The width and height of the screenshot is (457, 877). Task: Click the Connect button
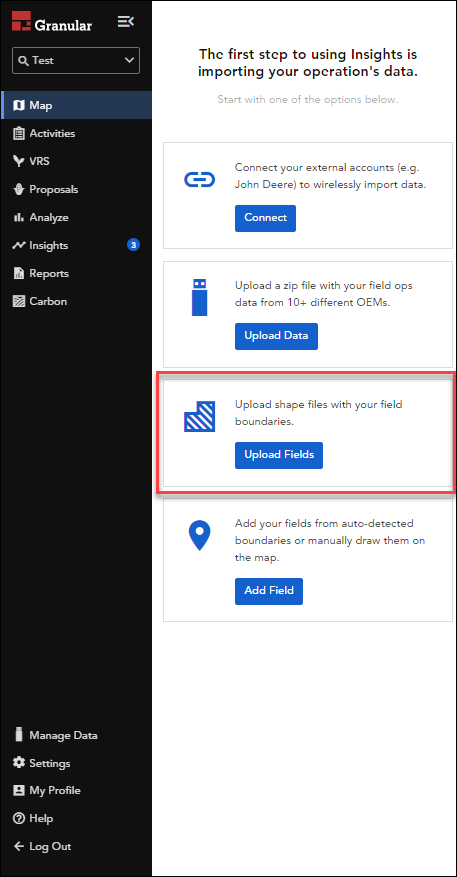point(265,218)
